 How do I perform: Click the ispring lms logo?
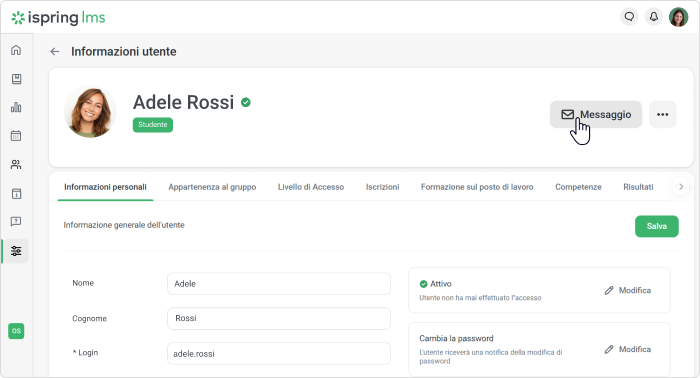tap(58, 18)
